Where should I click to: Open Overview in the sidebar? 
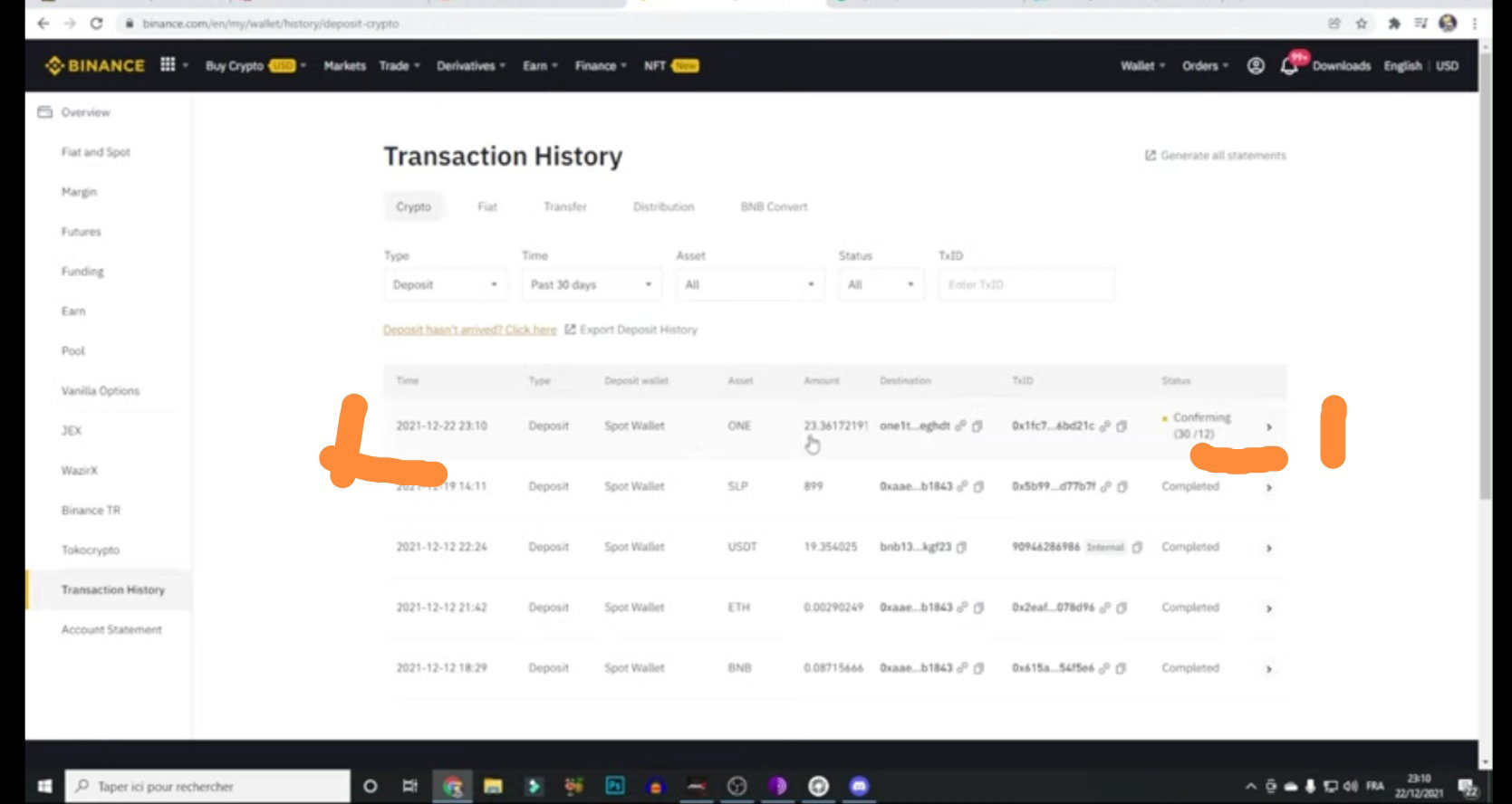(85, 112)
